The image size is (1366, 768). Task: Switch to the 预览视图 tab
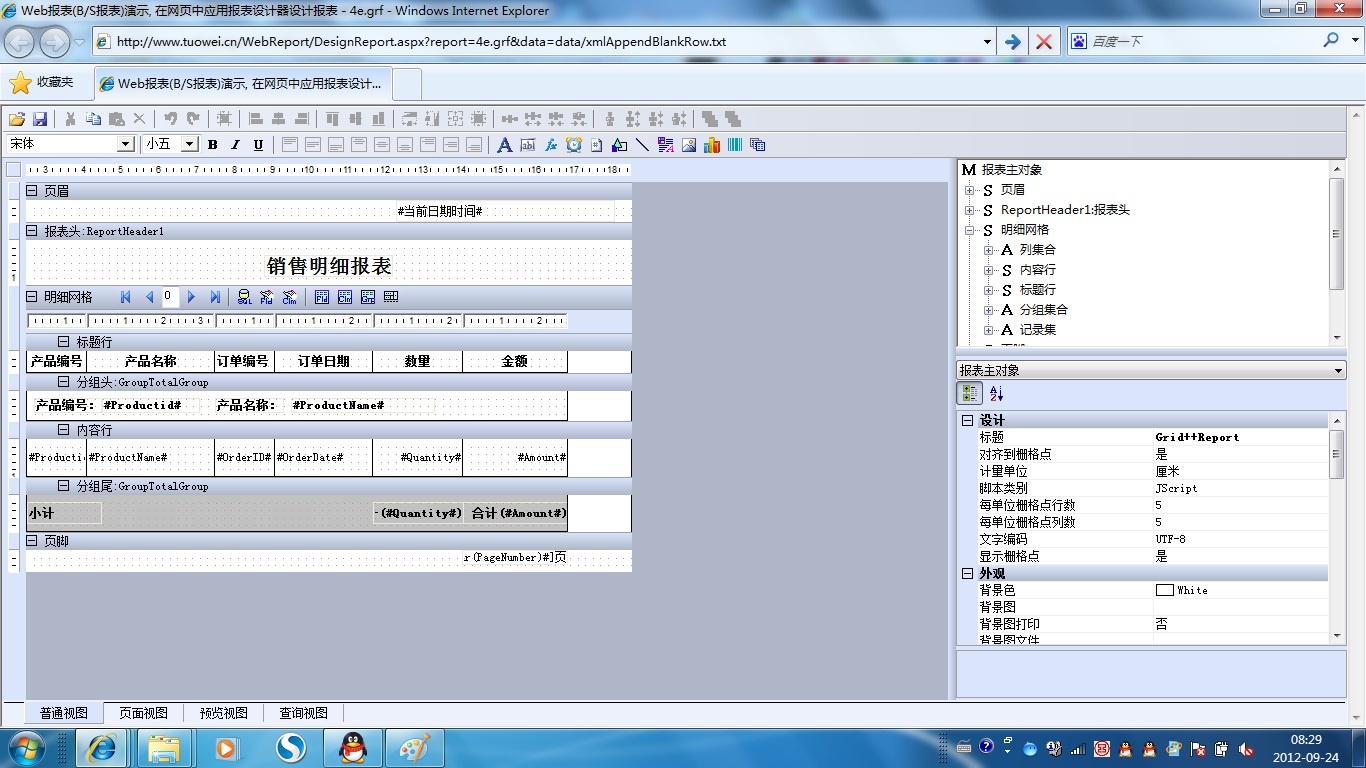[x=223, y=713]
